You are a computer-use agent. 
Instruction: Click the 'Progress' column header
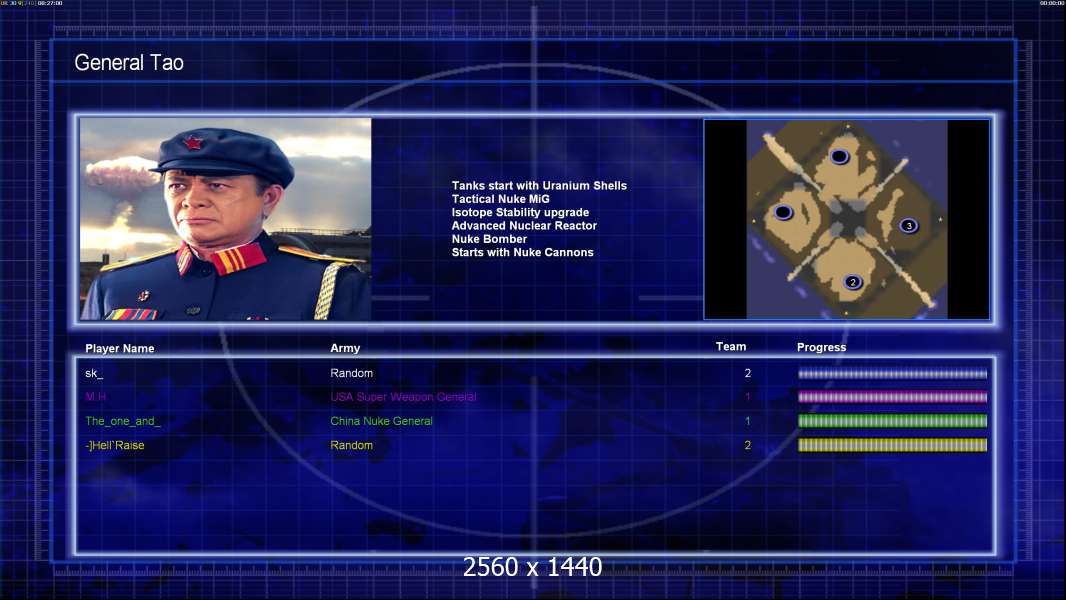click(x=821, y=347)
